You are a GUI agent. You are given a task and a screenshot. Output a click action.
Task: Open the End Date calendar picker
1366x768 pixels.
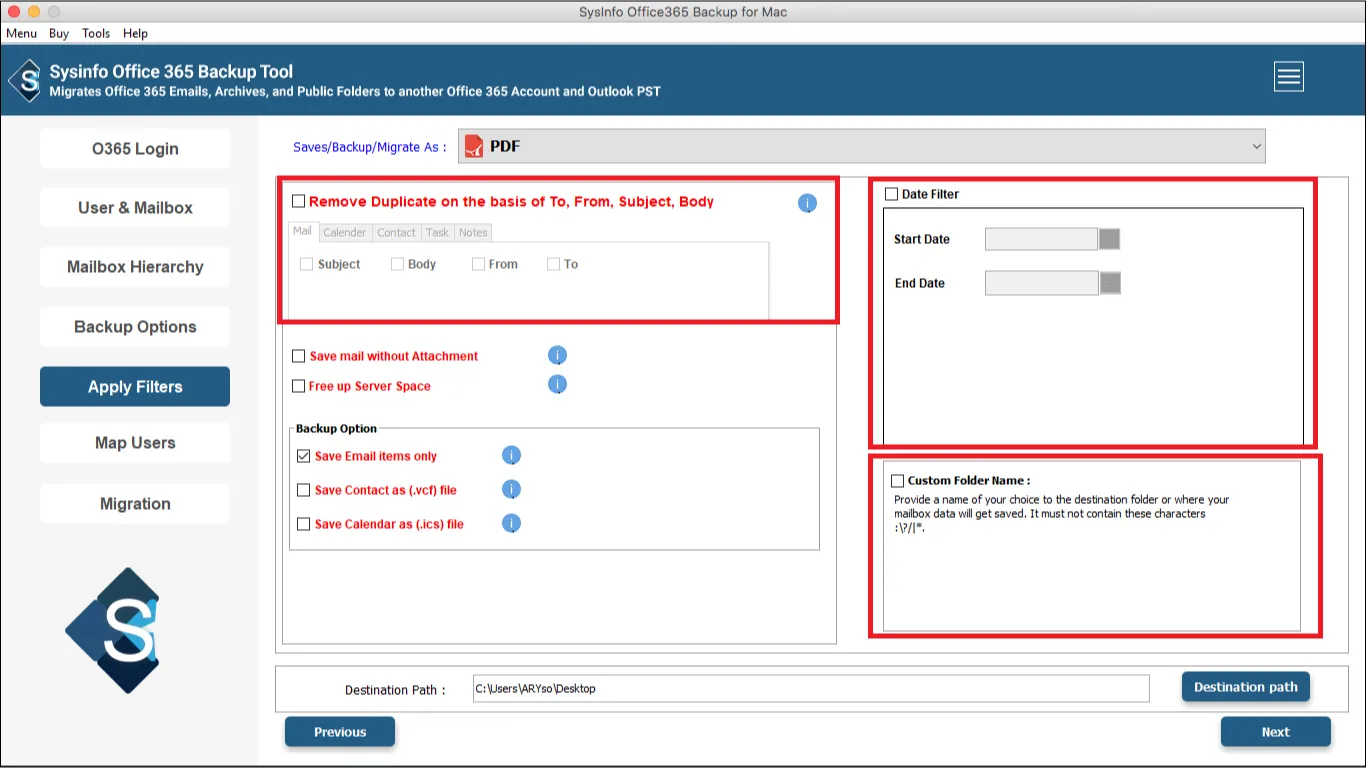1110,283
